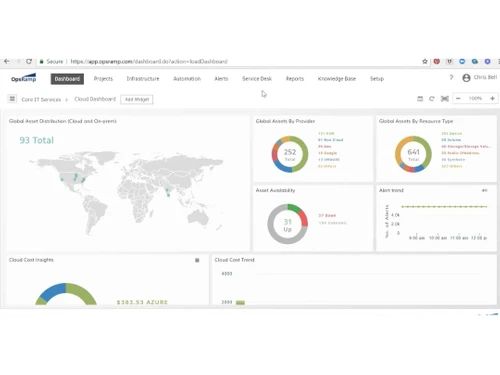This screenshot has width=500, height=375.
Task: Open the hamburger menu beside Core IT Services
Action: [x=12, y=99]
